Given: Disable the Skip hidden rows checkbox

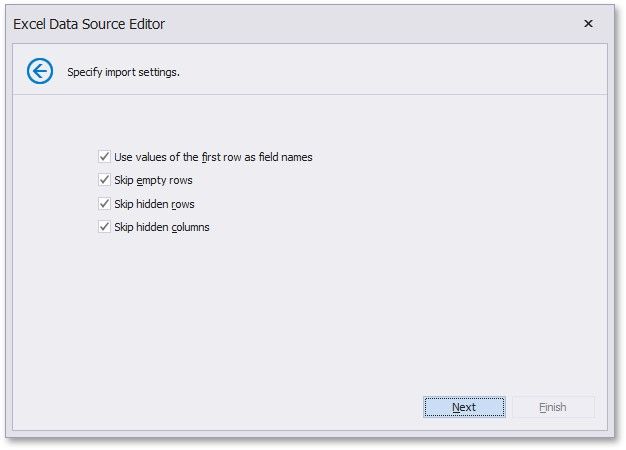Looking at the screenshot, I should coord(104,204).
